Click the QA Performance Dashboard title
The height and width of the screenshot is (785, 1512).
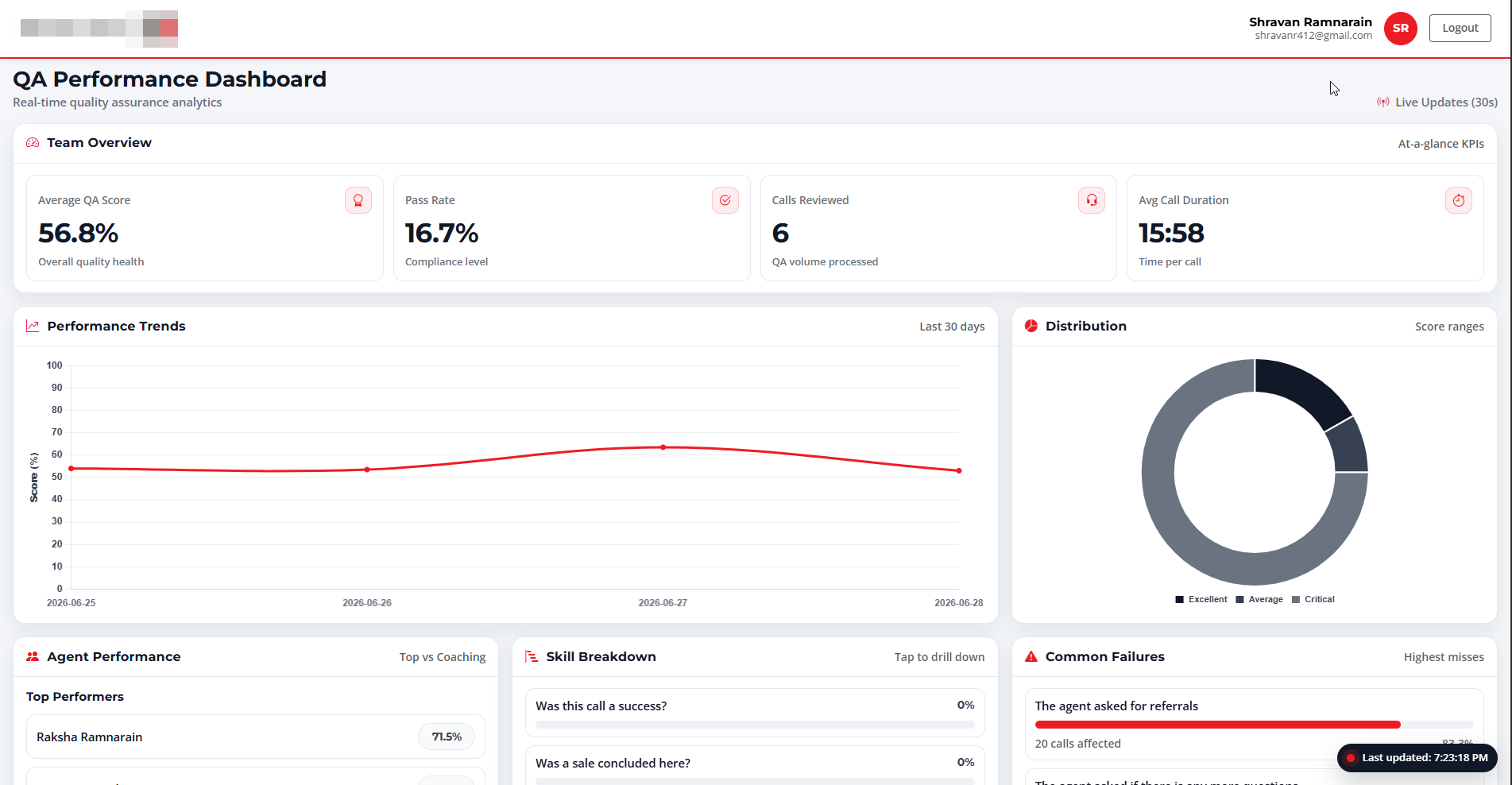170,79
